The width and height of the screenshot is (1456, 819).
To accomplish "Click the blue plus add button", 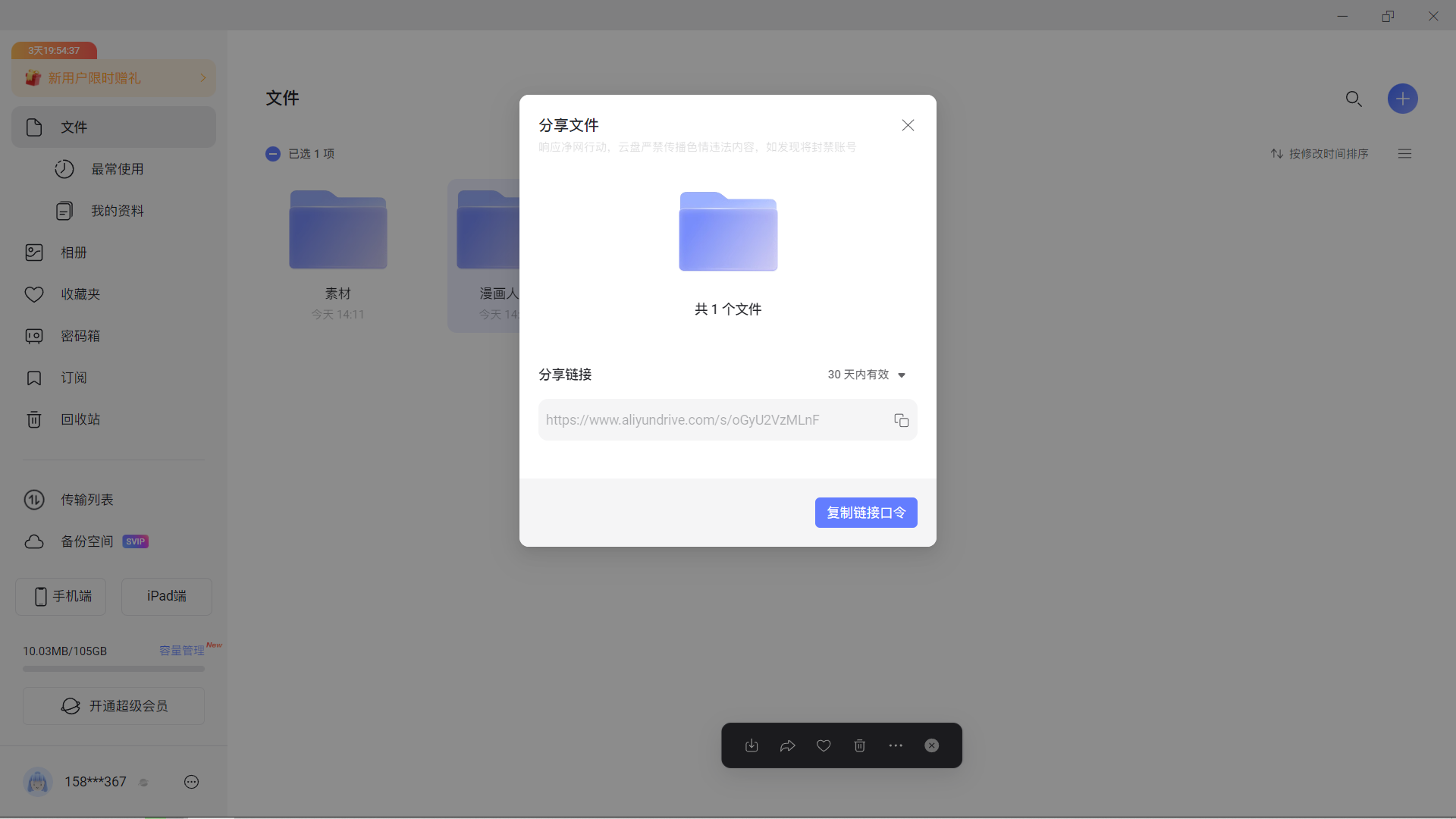I will click(1402, 99).
